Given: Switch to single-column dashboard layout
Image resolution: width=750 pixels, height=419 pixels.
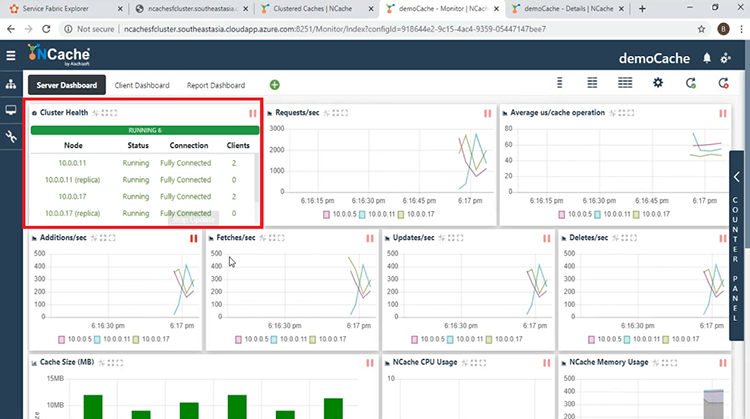Looking at the screenshot, I should 560,83.
